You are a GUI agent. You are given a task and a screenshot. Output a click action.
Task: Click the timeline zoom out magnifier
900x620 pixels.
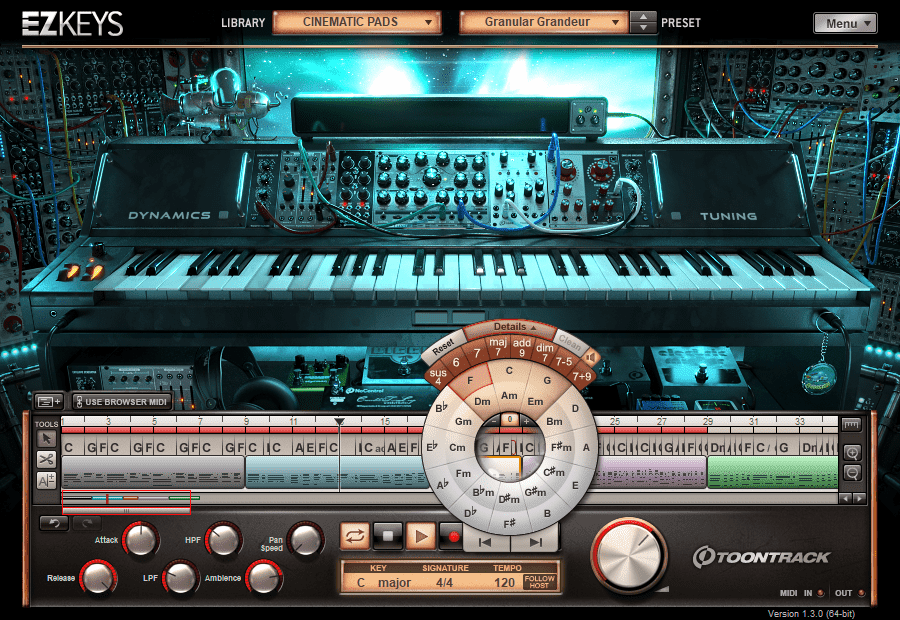852,474
